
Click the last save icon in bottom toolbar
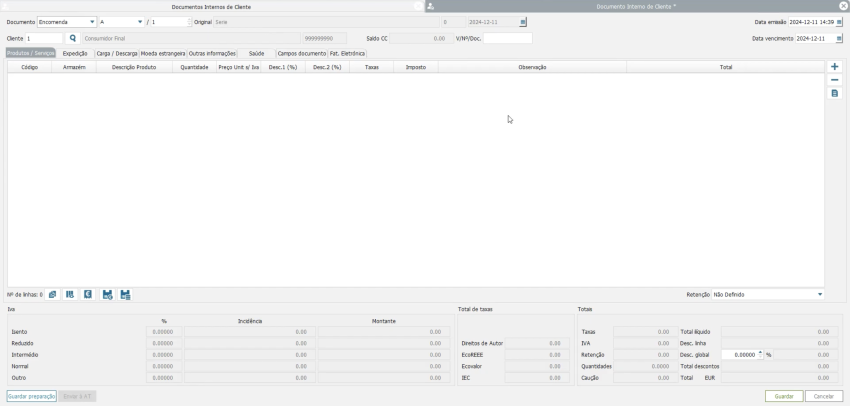(125, 295)
